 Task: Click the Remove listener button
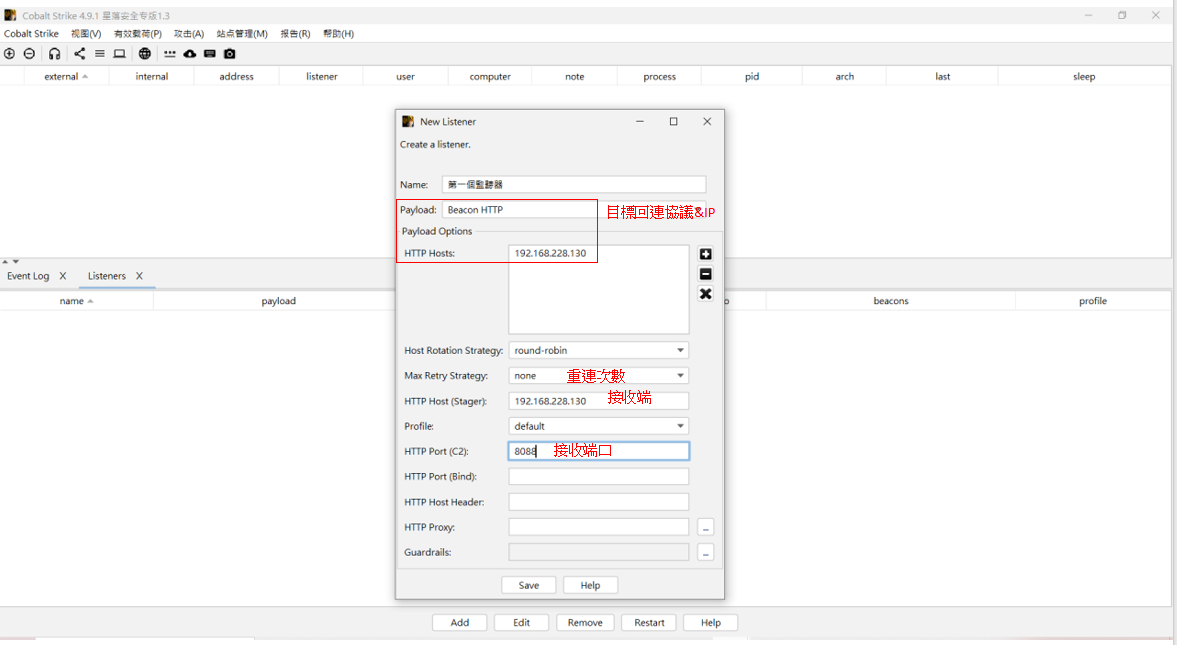(585, 622)
